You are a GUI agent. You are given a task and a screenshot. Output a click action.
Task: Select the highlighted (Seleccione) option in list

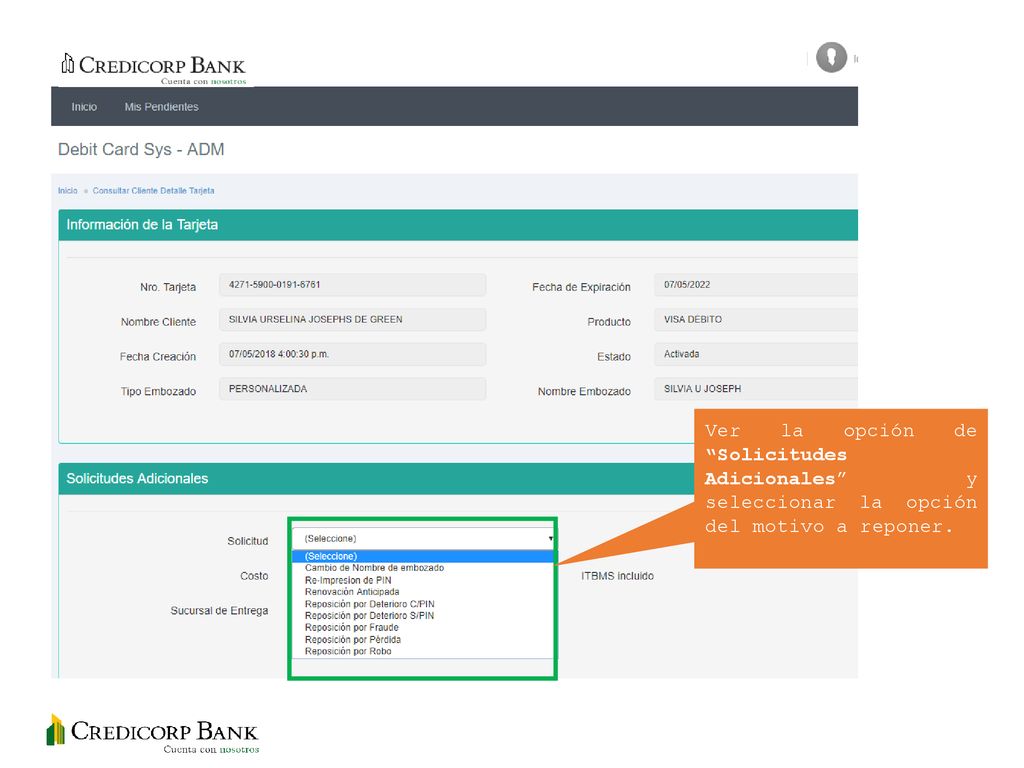tap(423, 556)
